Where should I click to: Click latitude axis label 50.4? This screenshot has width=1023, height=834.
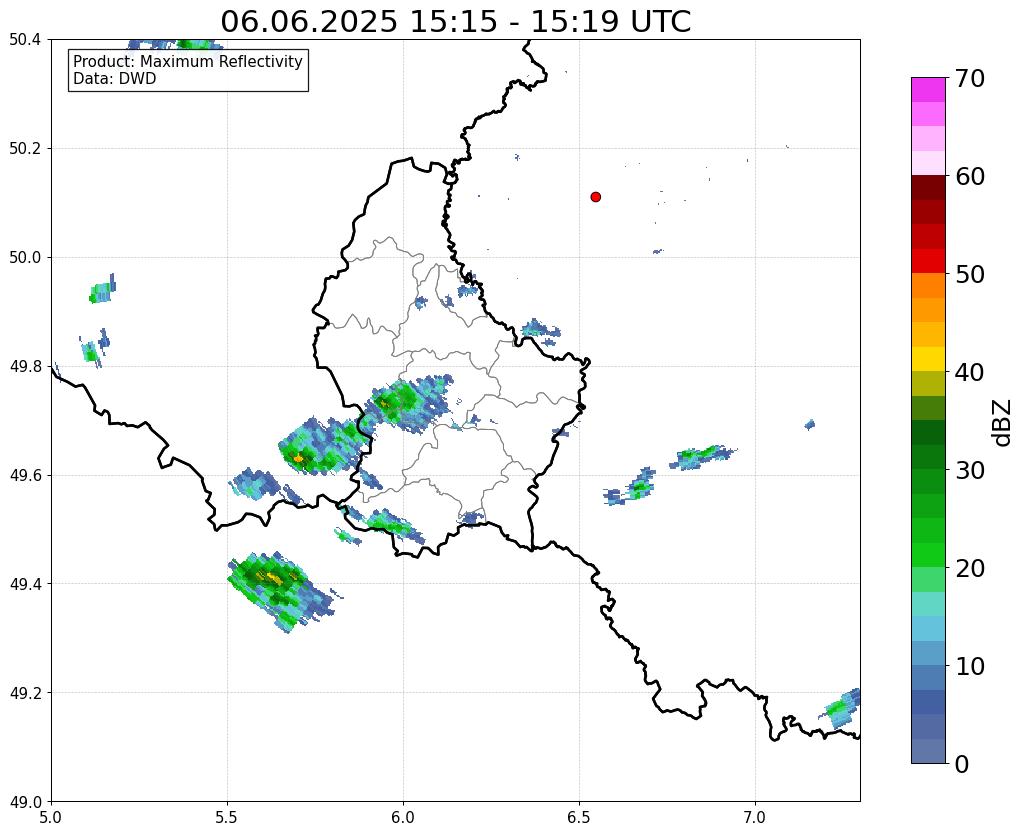(x=25, y=40)
